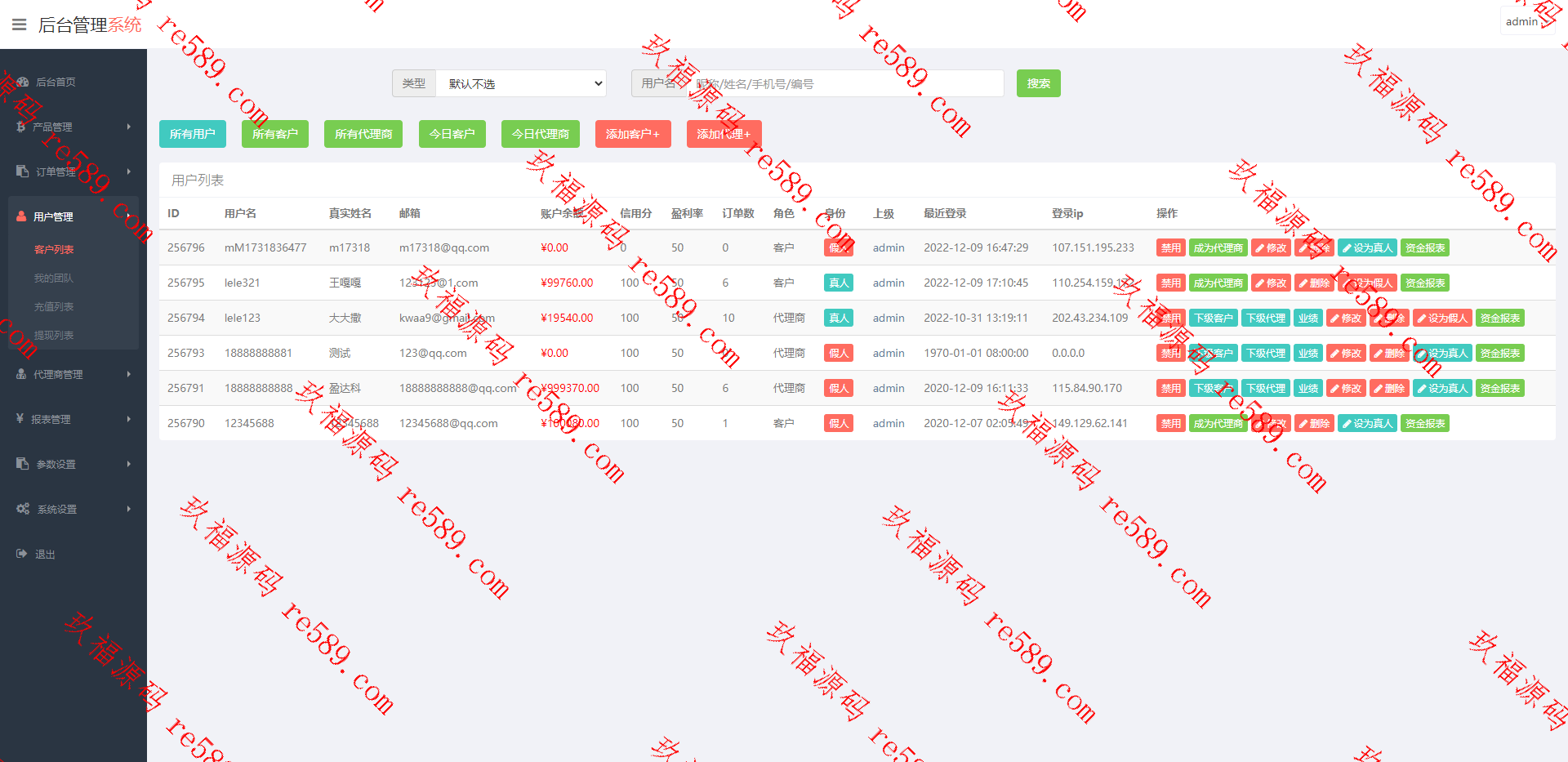Click the green 搜索 search button
1568x762 pixels.
point(1039,83)
